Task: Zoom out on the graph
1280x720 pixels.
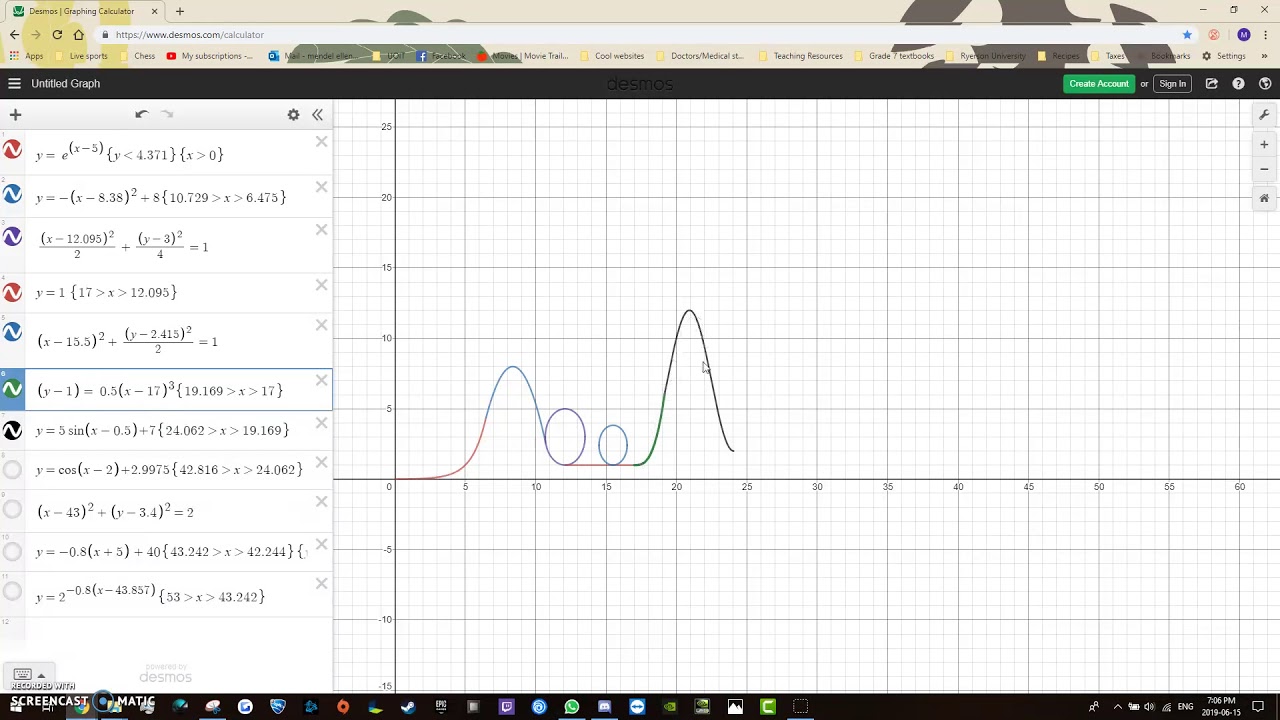Action: click(x=1264, y=169)
